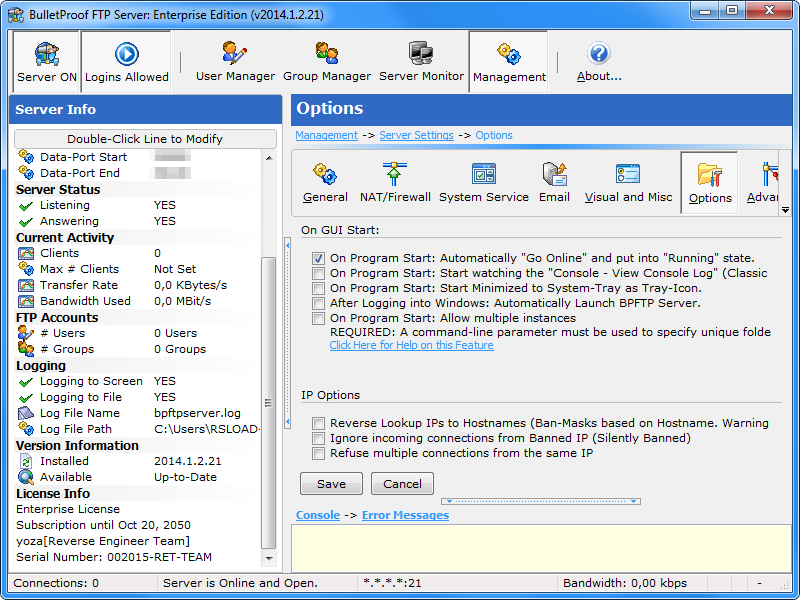The image size is (800, 600).
Task: Select the Max # Clients value Not Set
Action: point(175,269)
